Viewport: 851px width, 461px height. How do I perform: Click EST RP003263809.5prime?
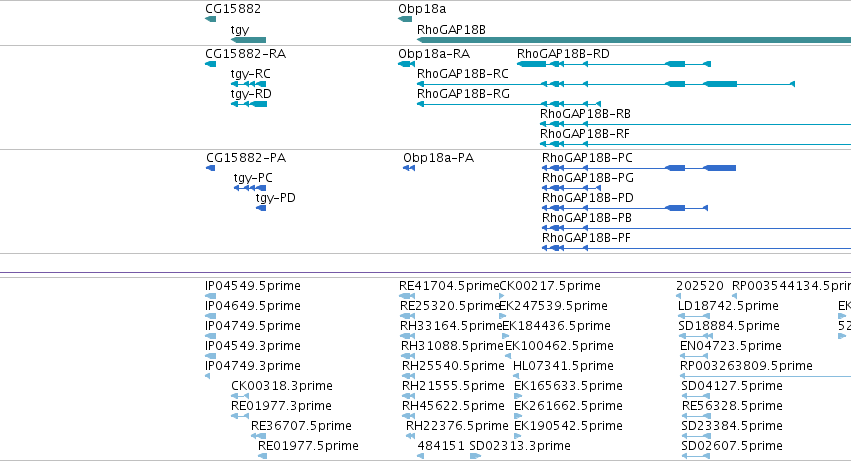(746, 367)
